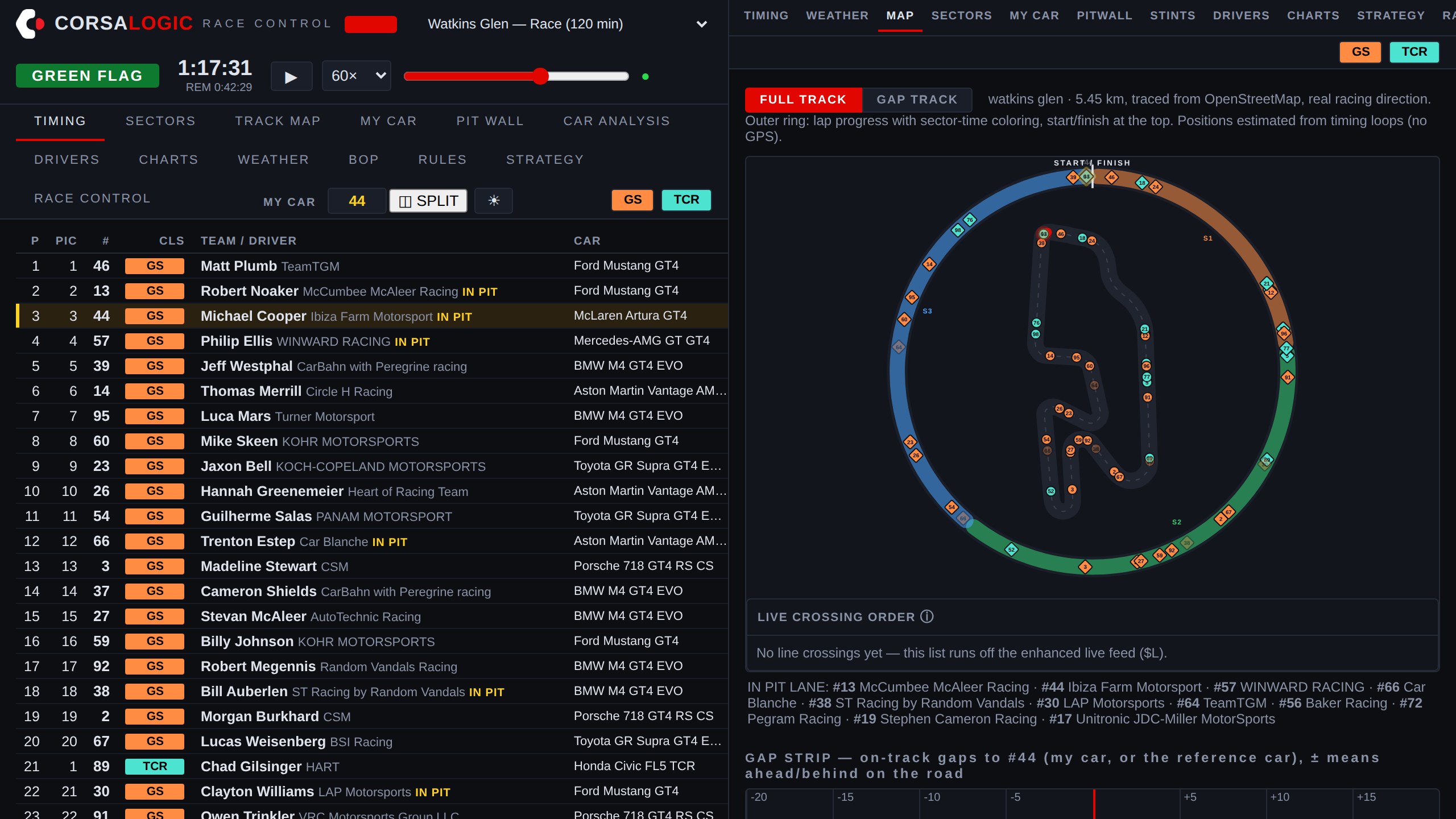The image size is (1456, 819).
Task: Toggle SPLIT view button
Action: (x=428, y=201)
